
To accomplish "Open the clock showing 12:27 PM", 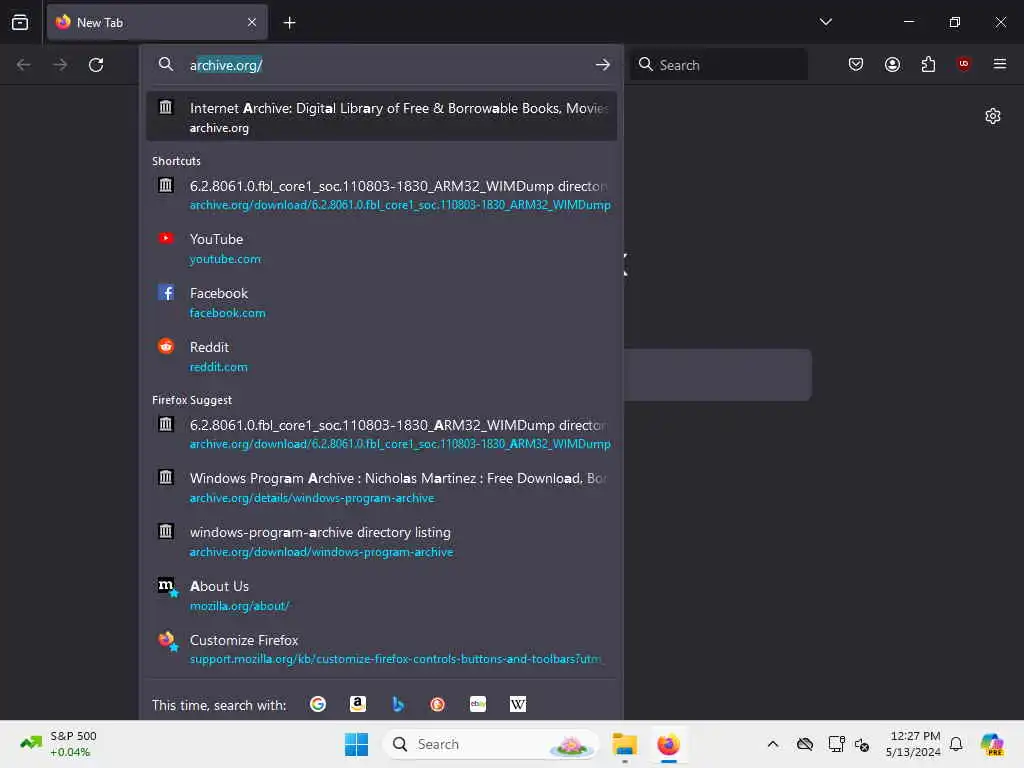I will (x=913, y=744).
